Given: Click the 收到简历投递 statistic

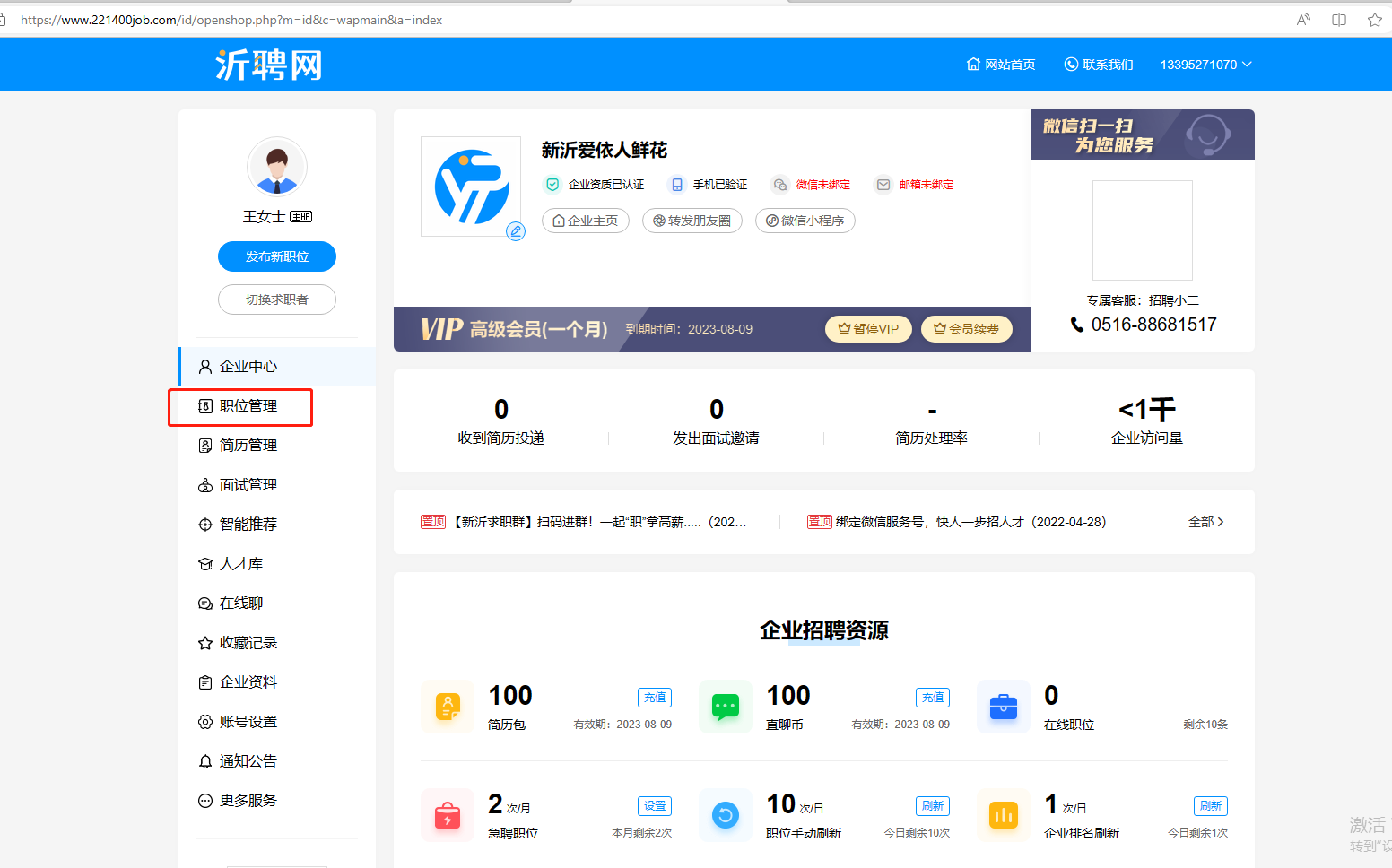Looking at the screenshot, I should point(501,421).
